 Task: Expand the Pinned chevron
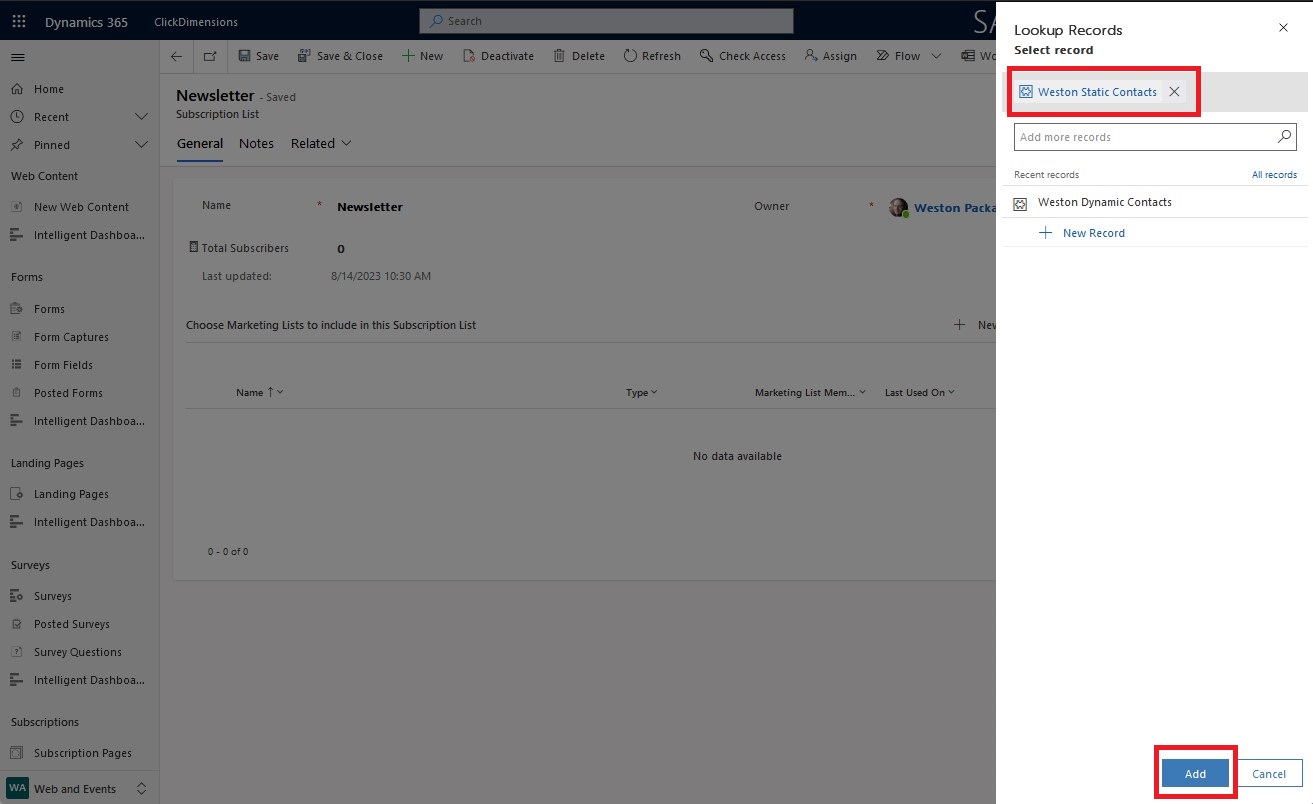click(141, 145)
